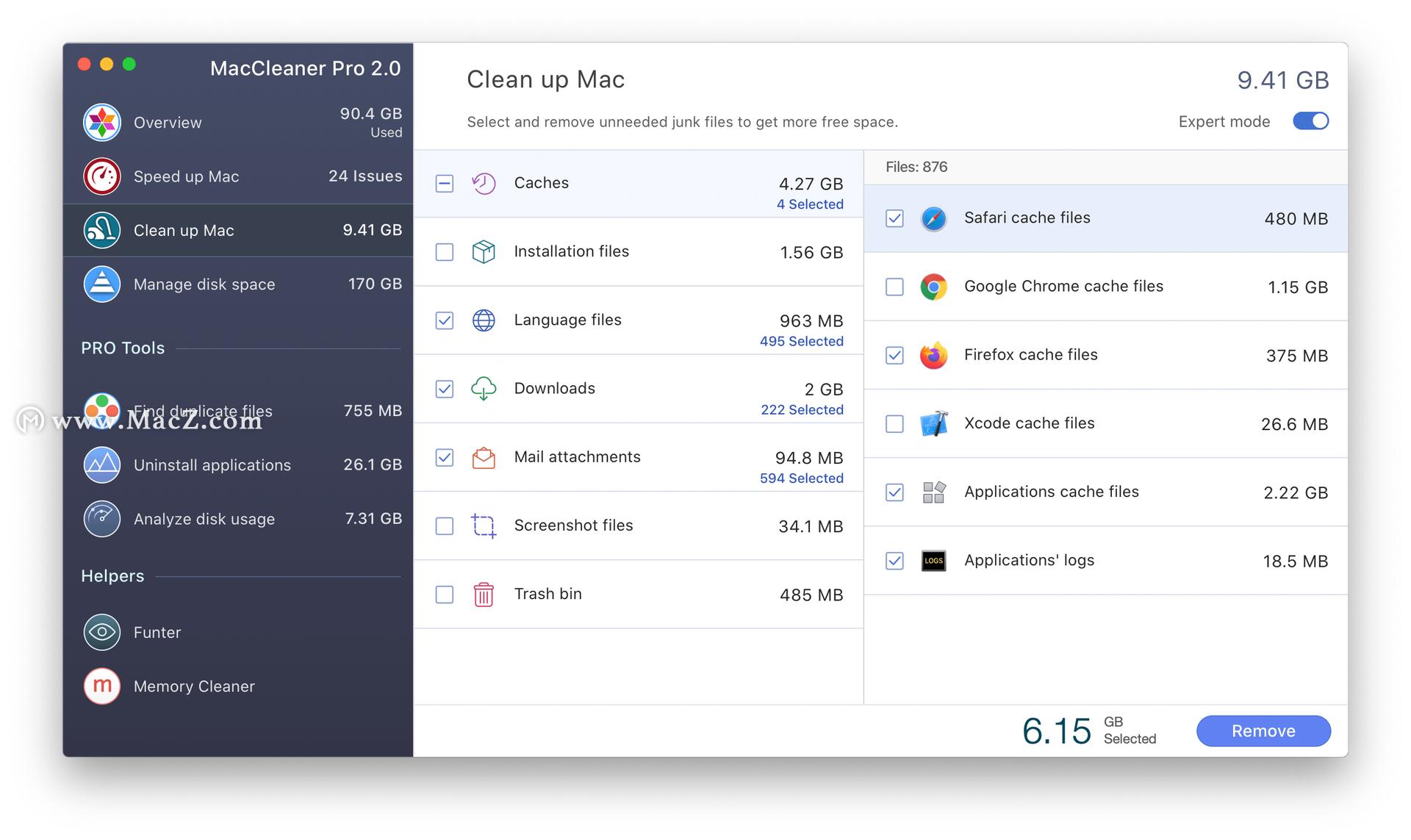
Task: Open the Memory Cleaner icon
Action: click(101, 686)
